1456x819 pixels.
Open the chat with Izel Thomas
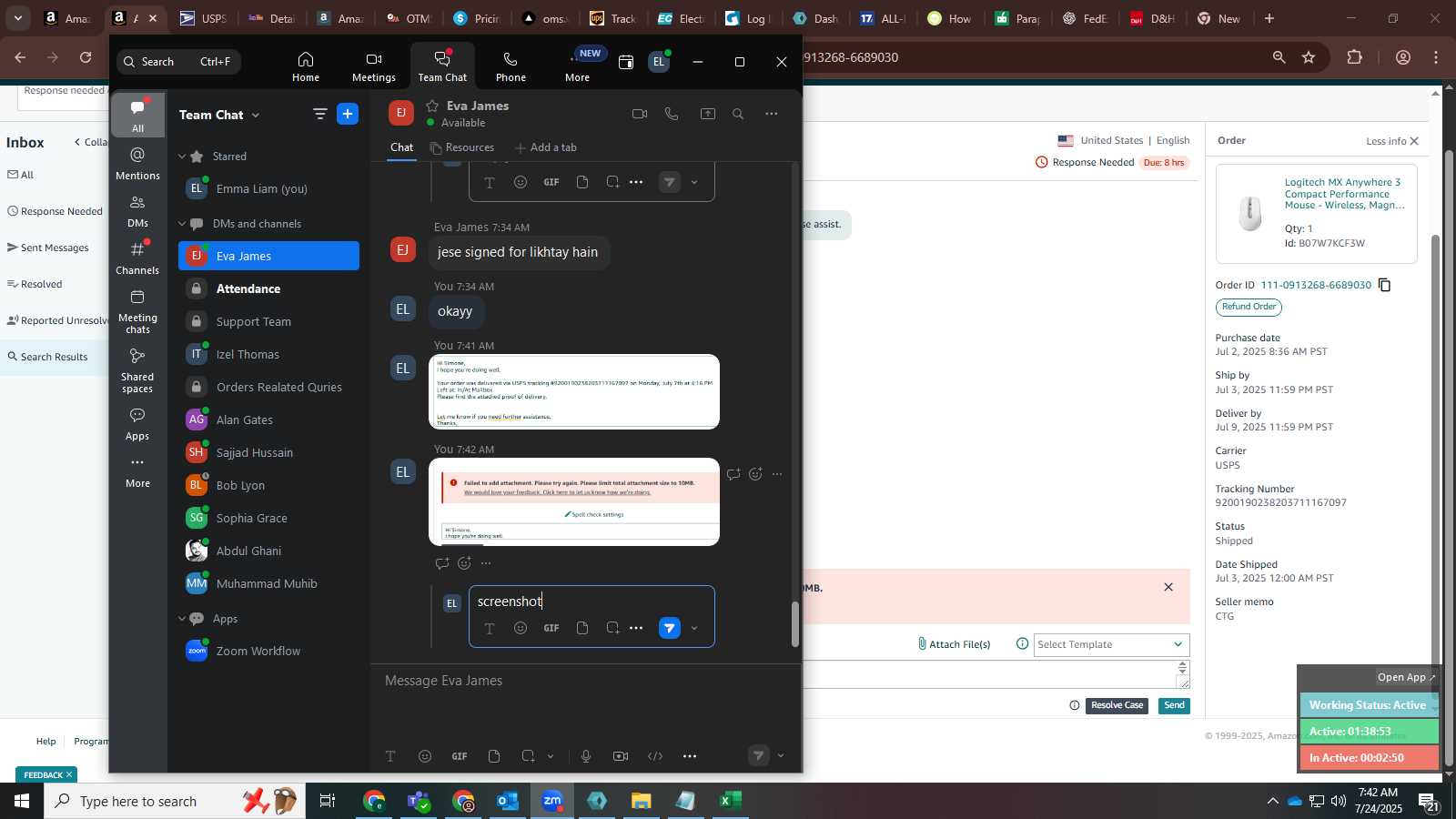pyautogui.click(x=268, y=354)
